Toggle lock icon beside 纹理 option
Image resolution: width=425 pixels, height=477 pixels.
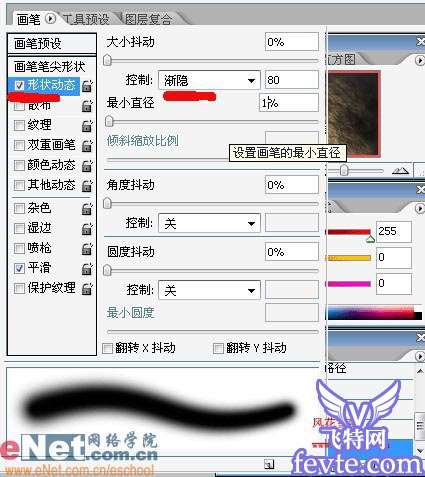pyautogui.click(x=87, y=126)
